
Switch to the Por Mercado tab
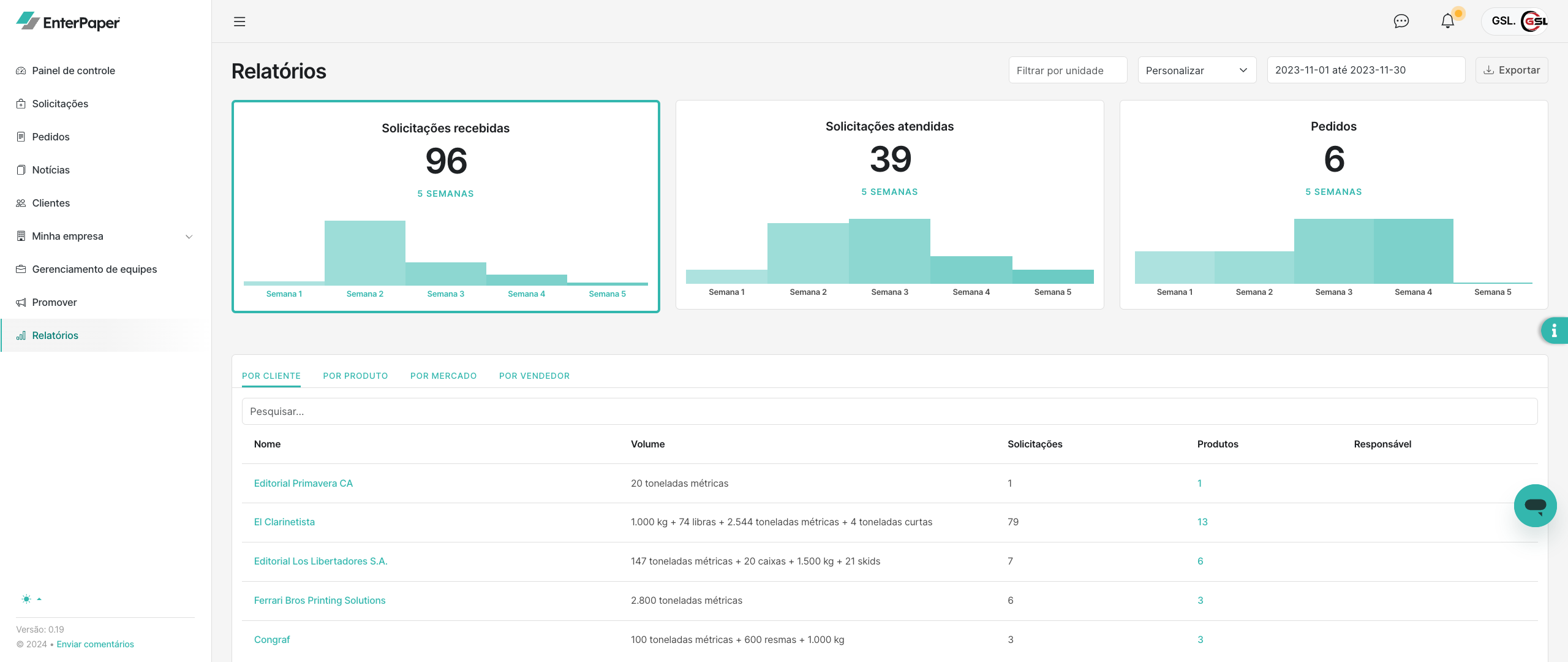point(443,376)
